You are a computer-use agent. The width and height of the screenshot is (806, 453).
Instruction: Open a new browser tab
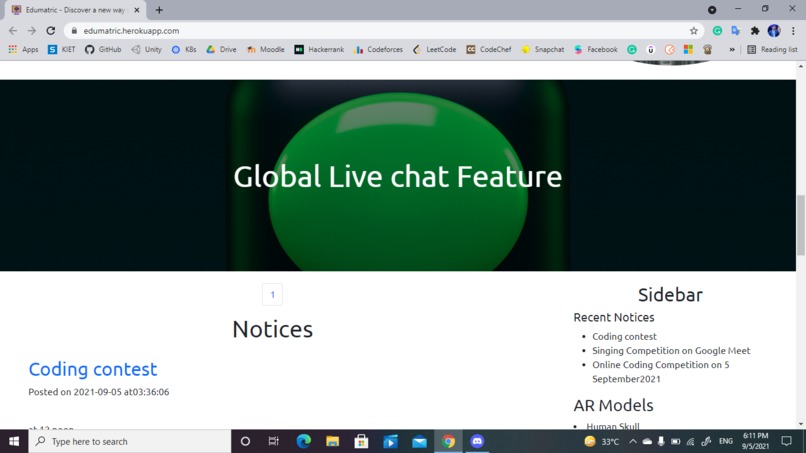159,10
